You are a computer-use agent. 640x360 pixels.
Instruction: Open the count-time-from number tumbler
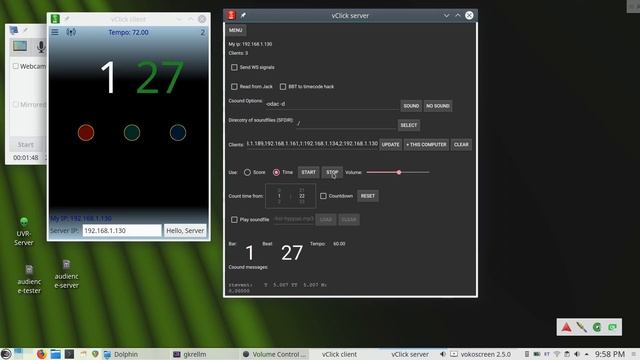coord(290,196)
